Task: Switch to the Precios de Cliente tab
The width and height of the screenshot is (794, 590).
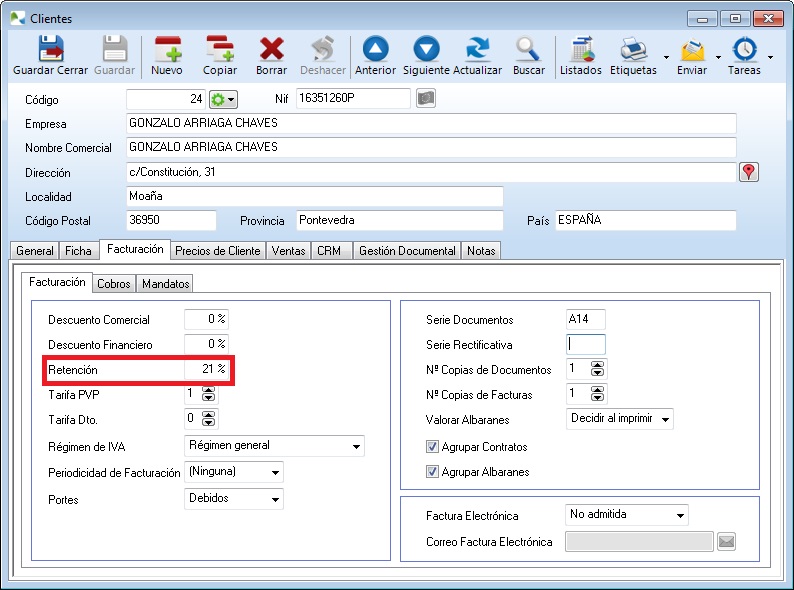Action: pyautogui.click(x=217, y=251)
